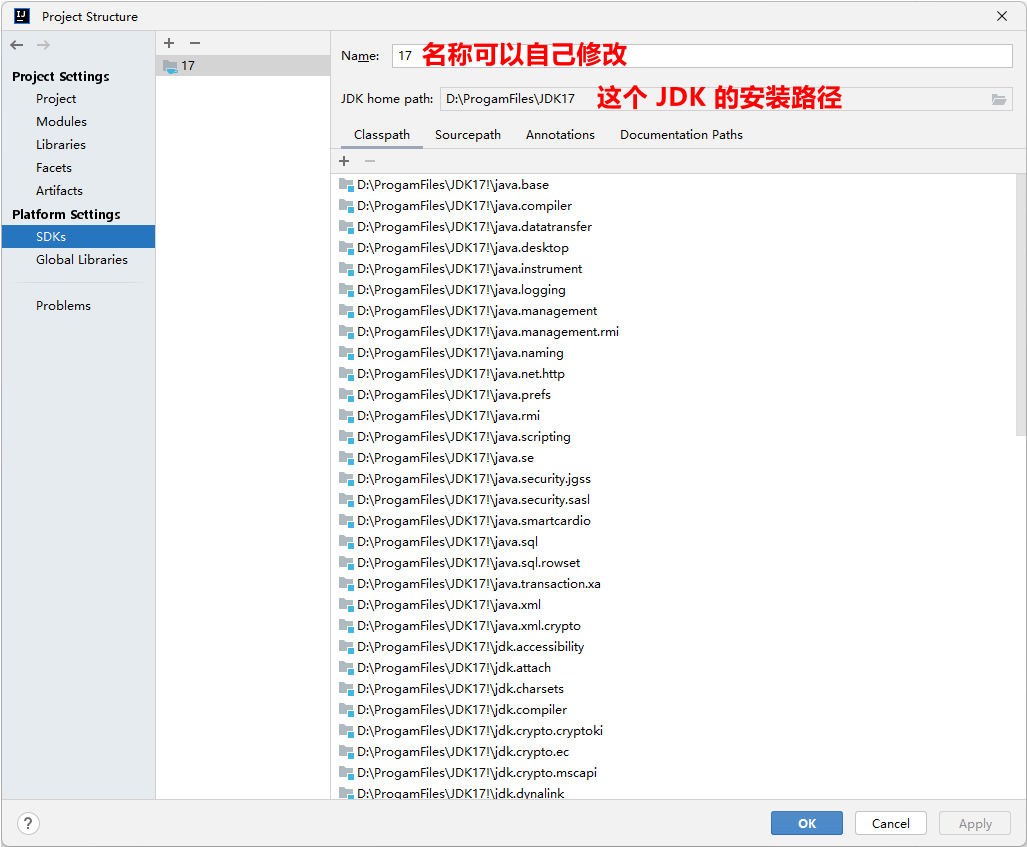
Task: Select the java.security.jgss classpath entry
Action: [x=465, y=479]
